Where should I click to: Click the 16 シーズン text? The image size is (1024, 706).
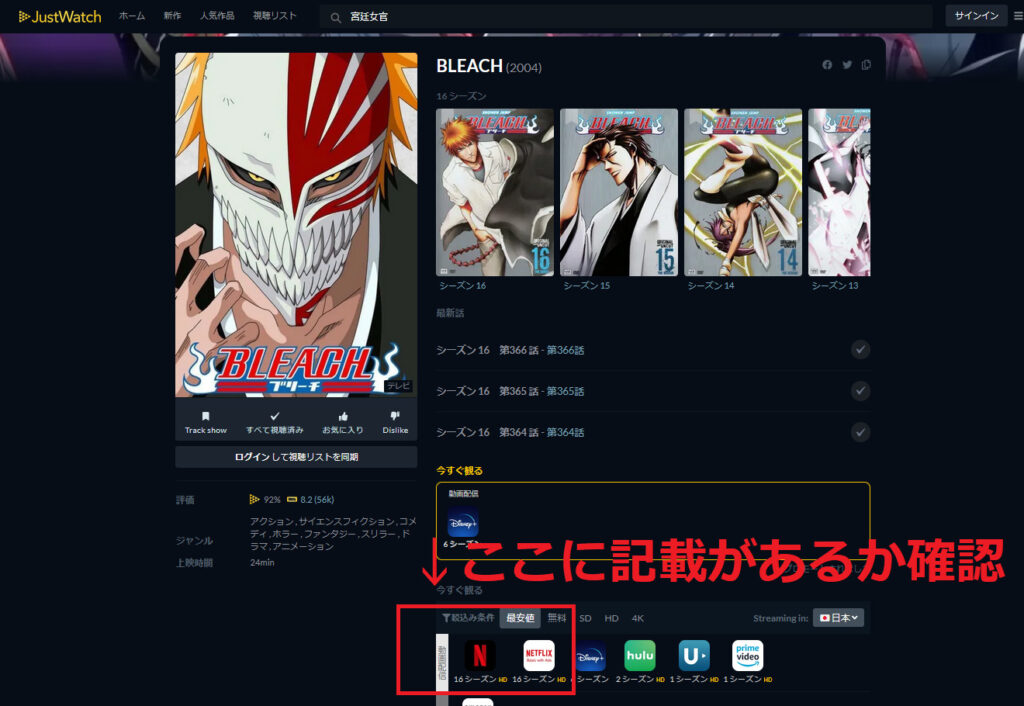[461, 96]
